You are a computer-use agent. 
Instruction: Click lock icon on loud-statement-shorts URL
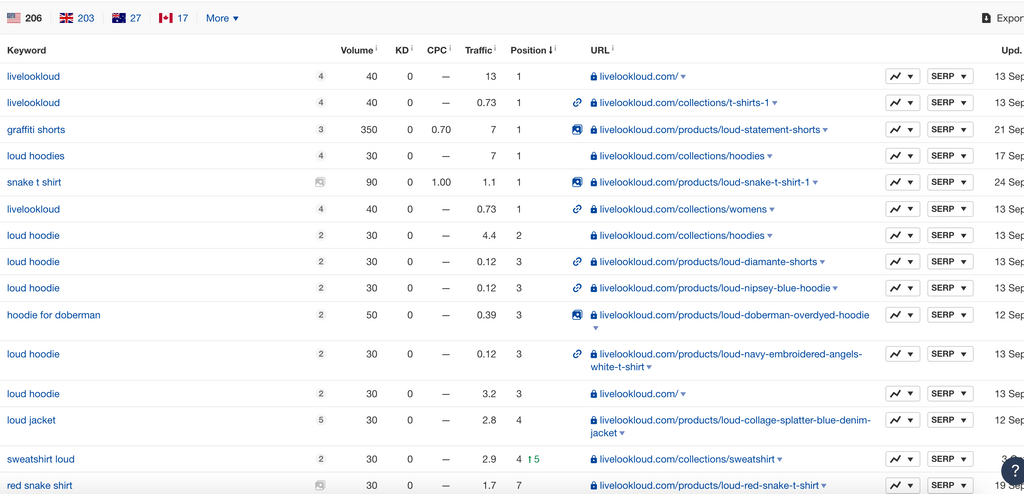(x=594, y=130)
